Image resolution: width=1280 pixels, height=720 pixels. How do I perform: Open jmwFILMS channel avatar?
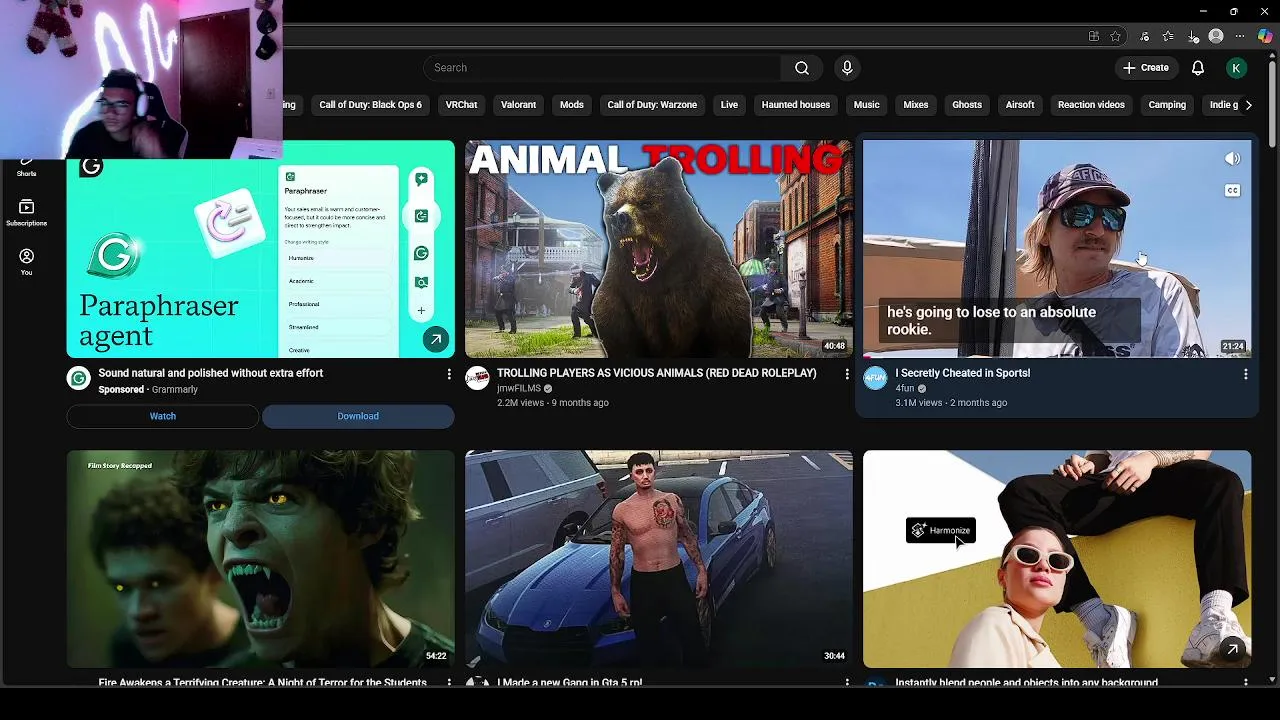click(477, 378)
